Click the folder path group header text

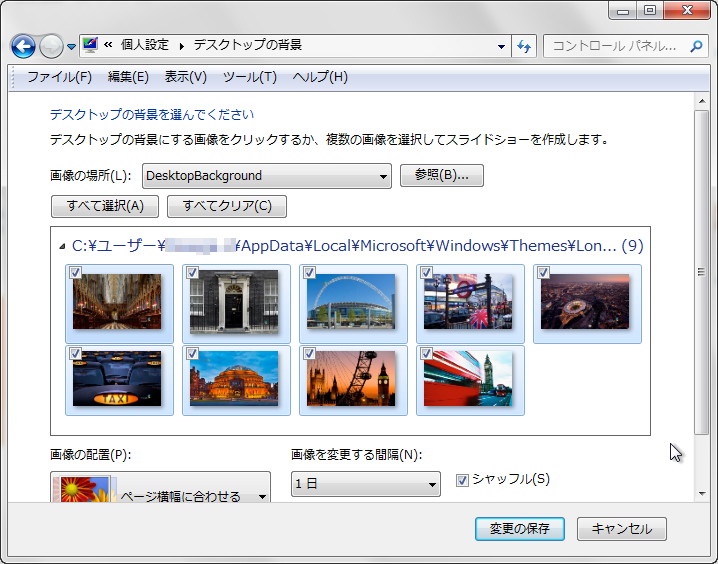coord(358,246)
